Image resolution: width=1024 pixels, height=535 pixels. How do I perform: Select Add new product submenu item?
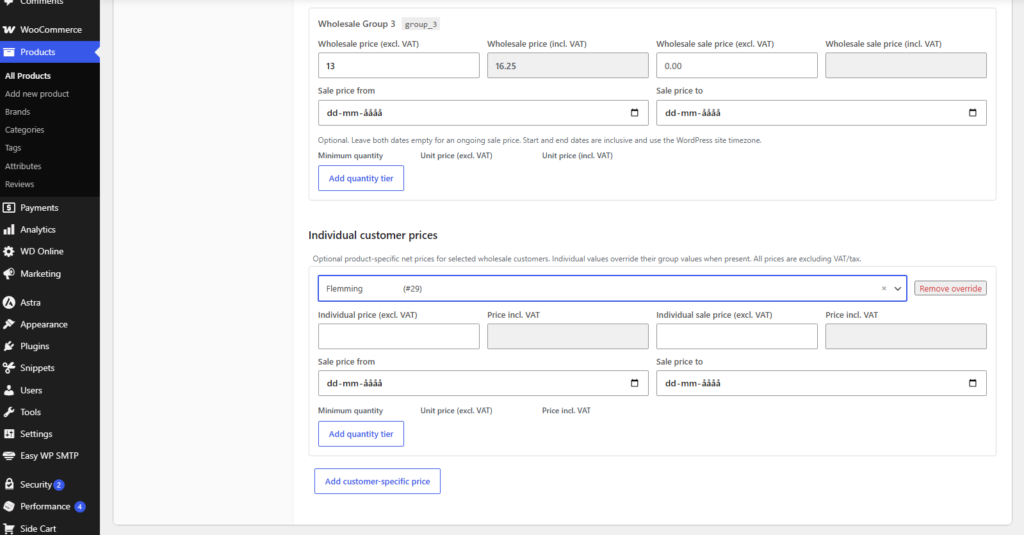pos(37,94)
